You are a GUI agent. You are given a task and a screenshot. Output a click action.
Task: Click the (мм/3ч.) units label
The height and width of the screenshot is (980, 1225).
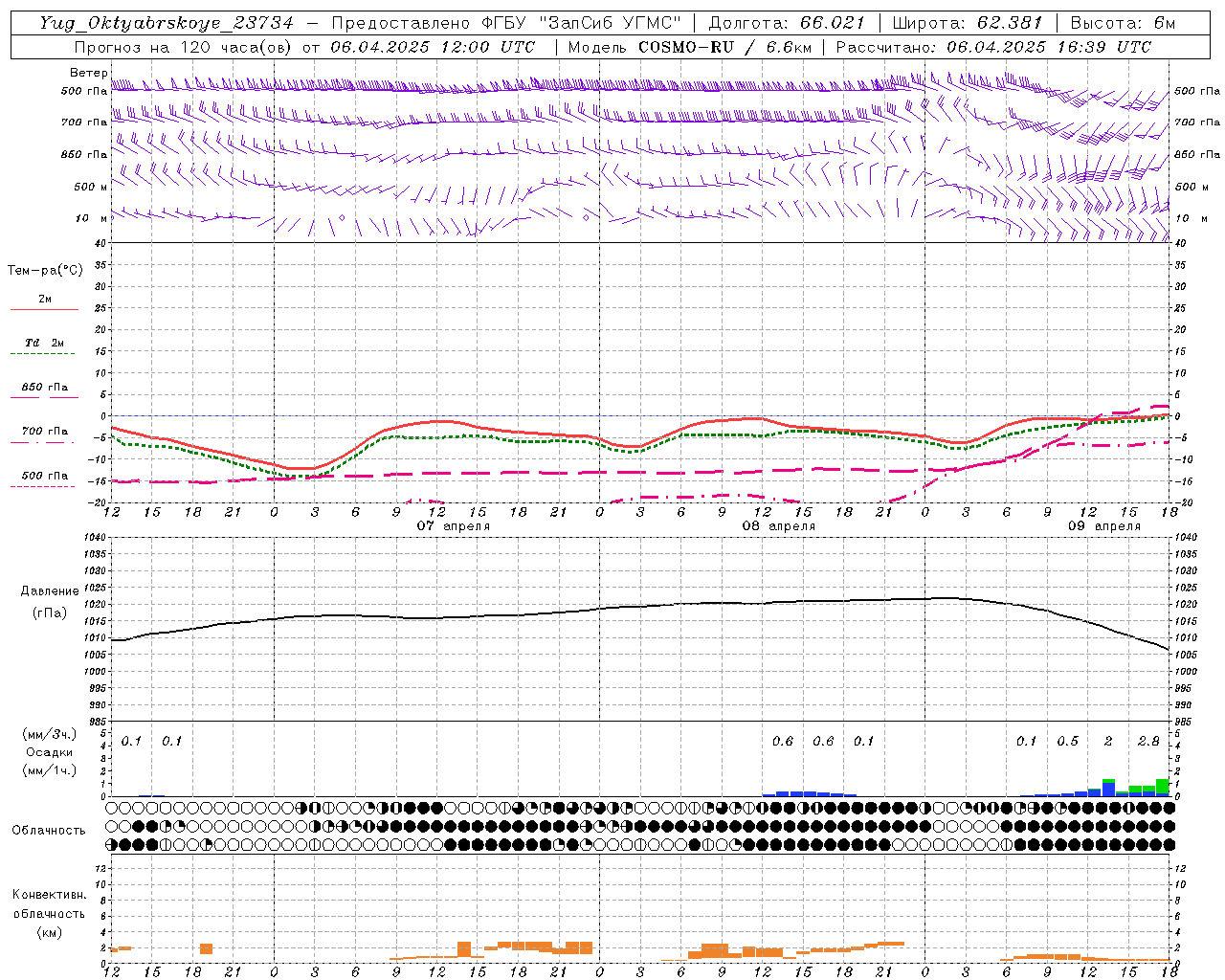(49, 734)
